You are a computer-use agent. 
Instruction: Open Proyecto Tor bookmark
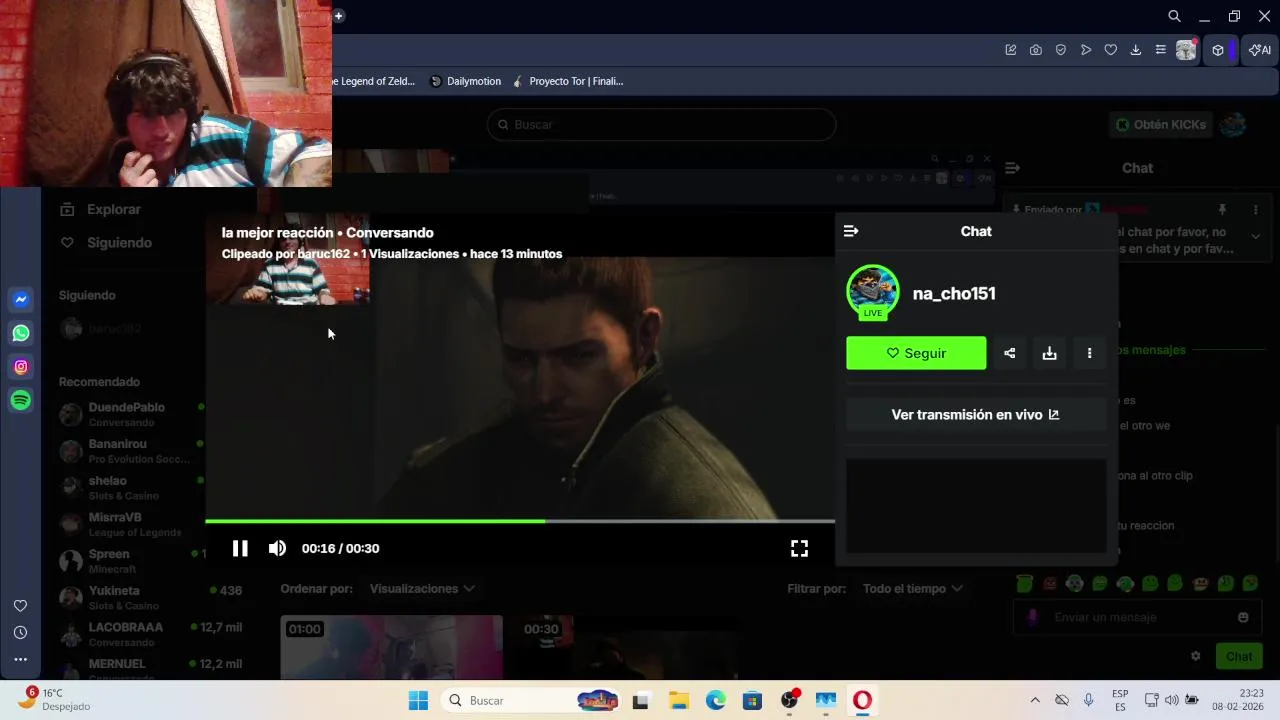click(x=567, y=81)
